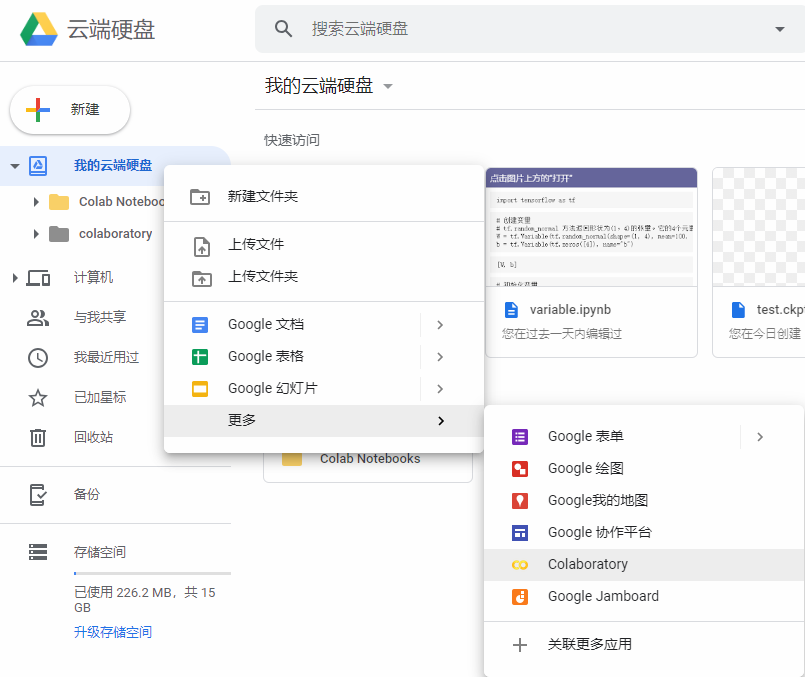Open the 我的云端硬盘 header dropdown arrow
Viewport: 805px width, 677px height.
click(388, 86)
